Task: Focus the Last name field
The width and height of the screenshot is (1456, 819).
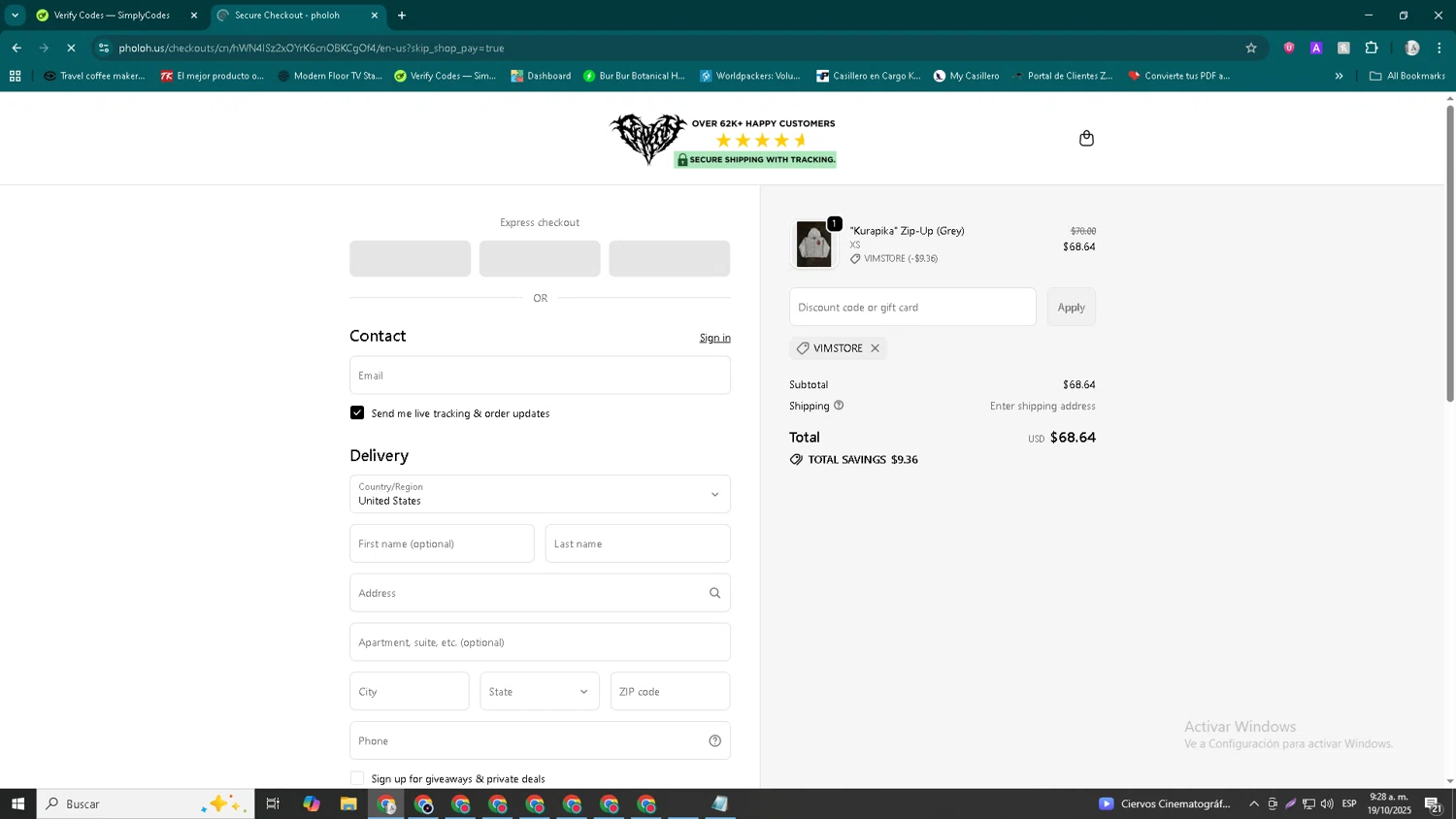Action: click(638, 543)
